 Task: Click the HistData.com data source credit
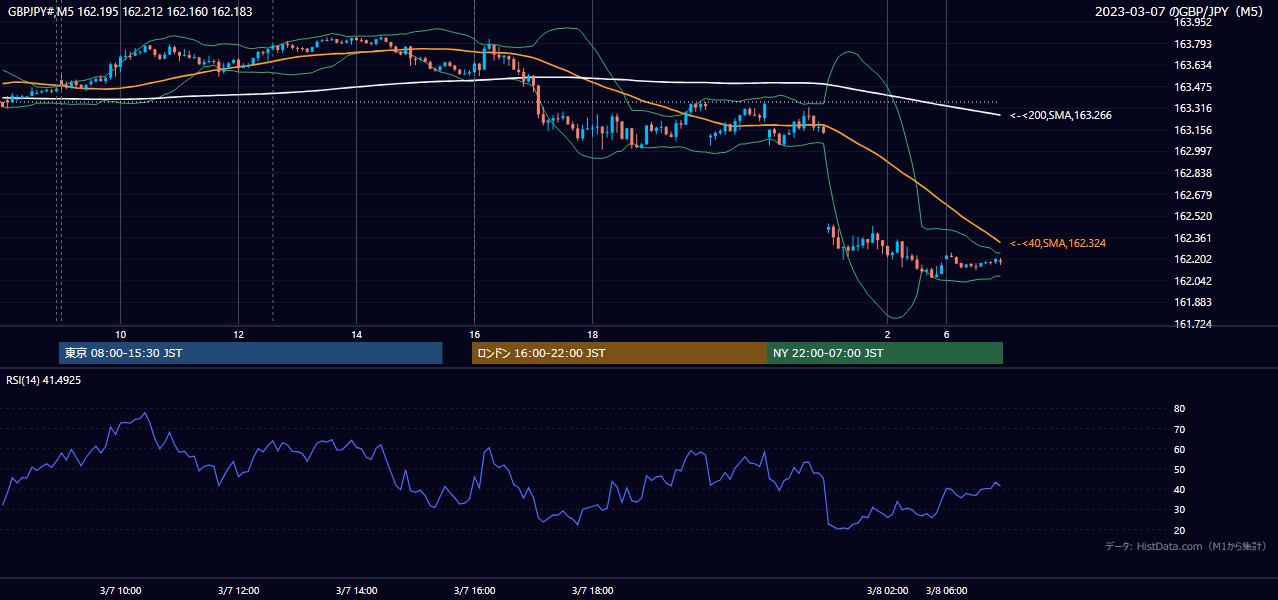tap(1186, 546)
